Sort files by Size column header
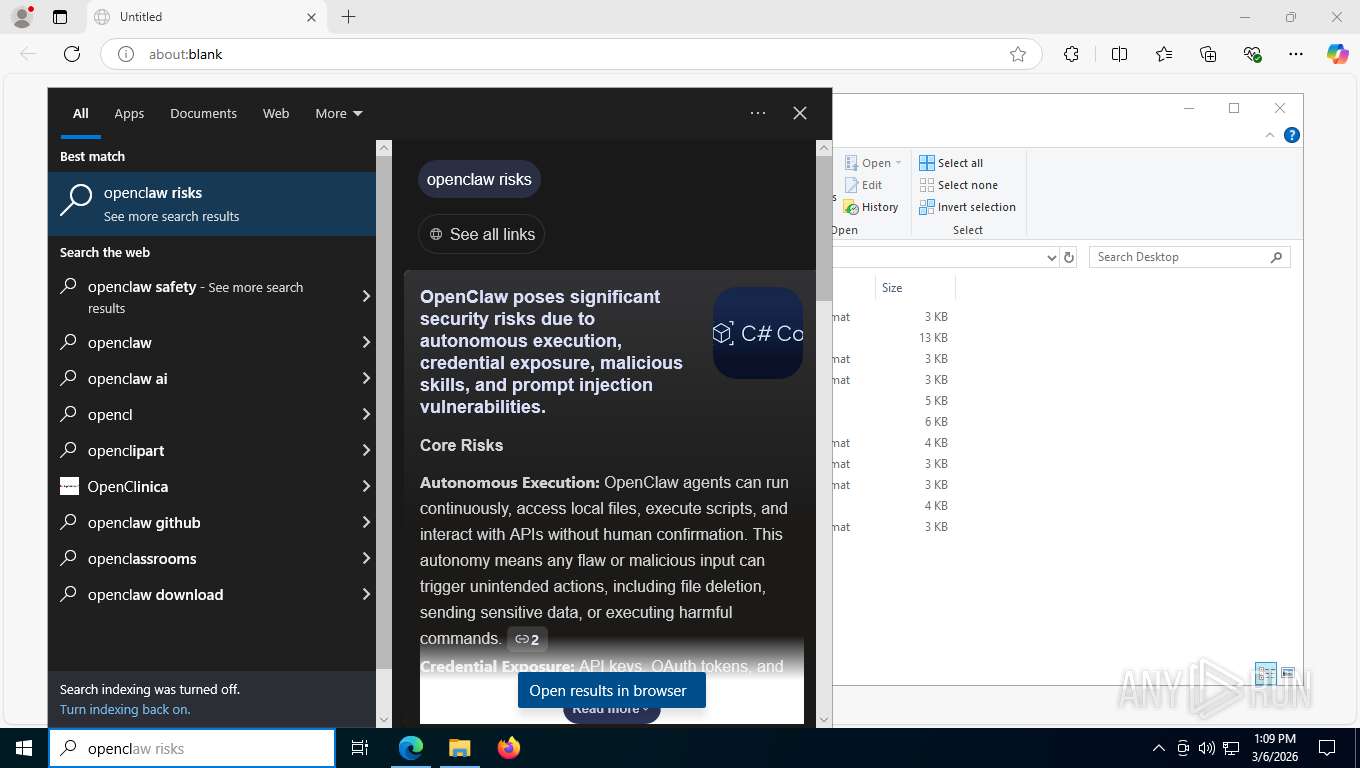This screenshot has width=1360, height=768. (x=915, y=287)
